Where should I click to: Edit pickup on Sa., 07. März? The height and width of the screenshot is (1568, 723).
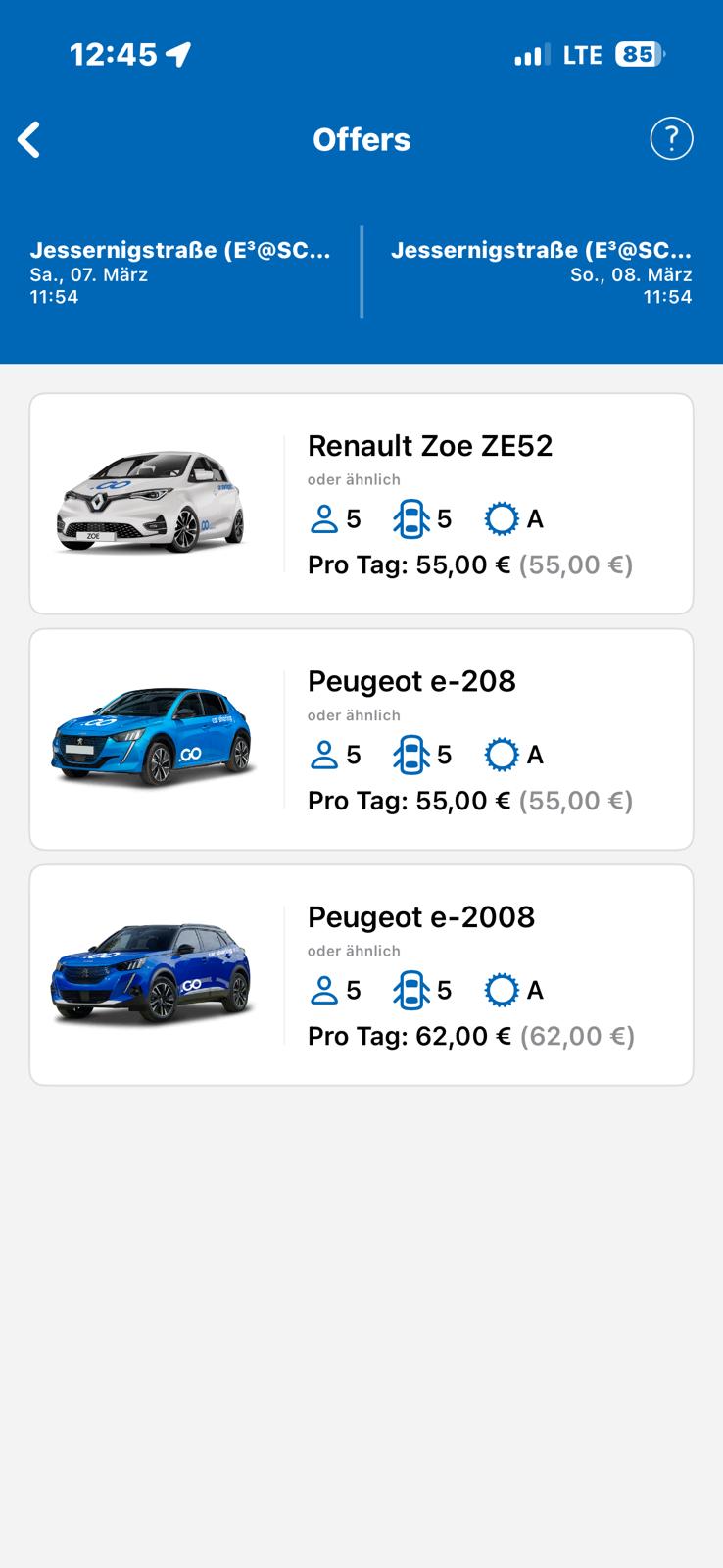[181, 272]
